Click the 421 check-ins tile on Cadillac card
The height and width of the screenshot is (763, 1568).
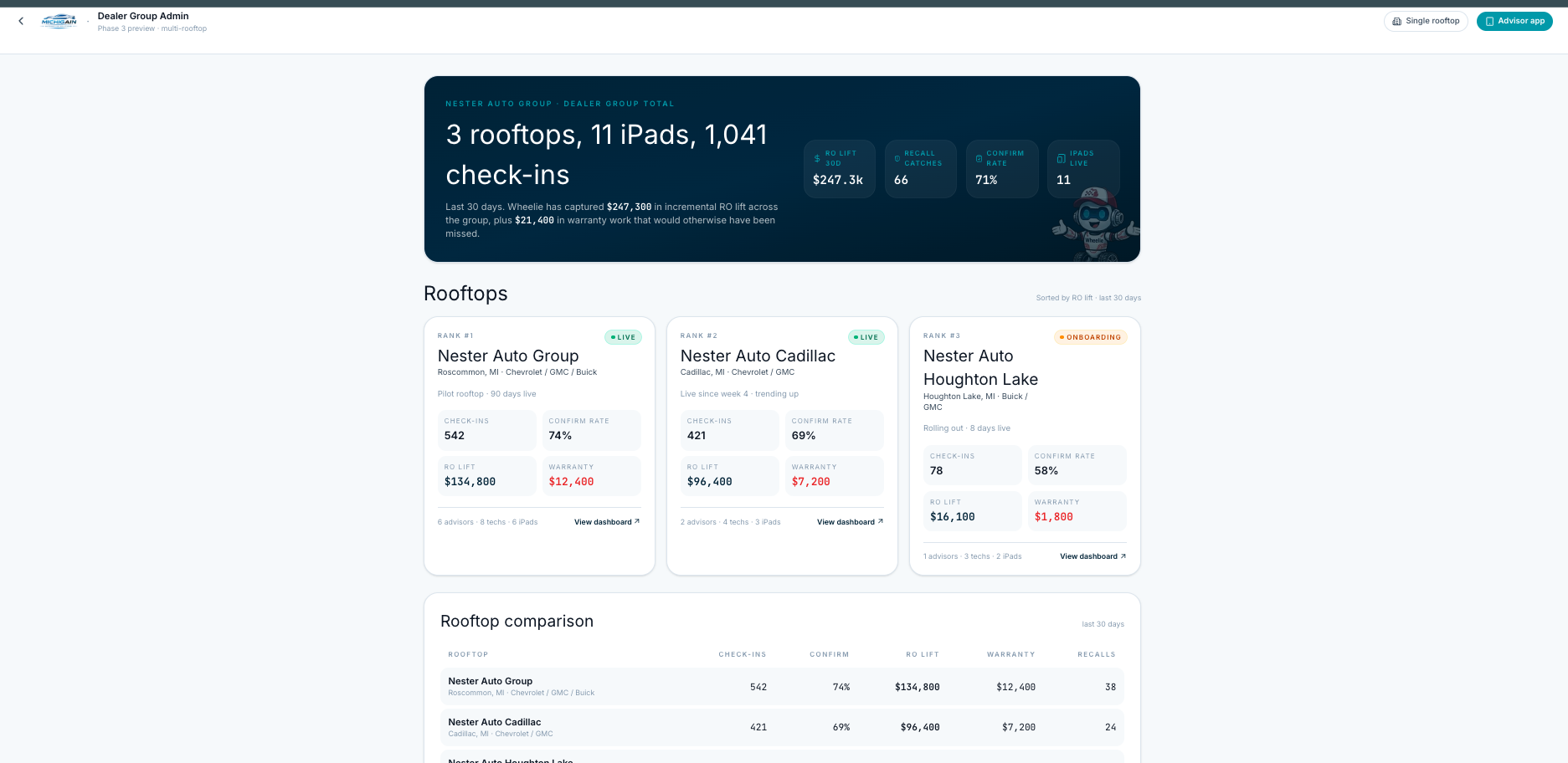click(x=730, y=430)
